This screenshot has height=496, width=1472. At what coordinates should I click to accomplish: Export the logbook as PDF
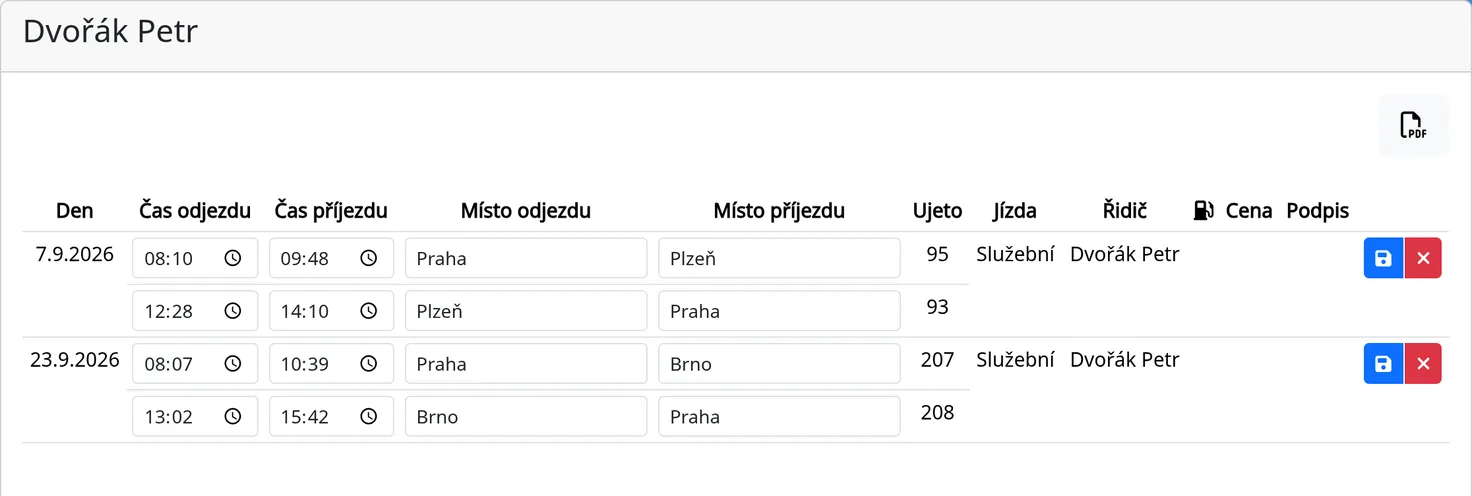[x=1413, y=126]
